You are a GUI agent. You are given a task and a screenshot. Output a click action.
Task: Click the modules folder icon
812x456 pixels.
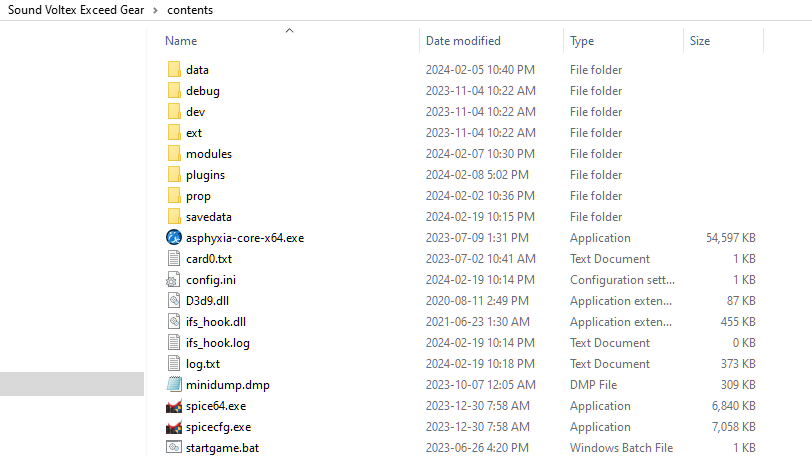pyautogui.click(x=174, y=154)
